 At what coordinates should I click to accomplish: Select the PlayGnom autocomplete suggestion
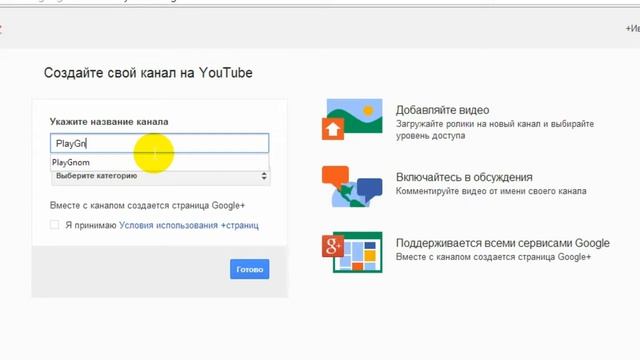coord(159,162)
